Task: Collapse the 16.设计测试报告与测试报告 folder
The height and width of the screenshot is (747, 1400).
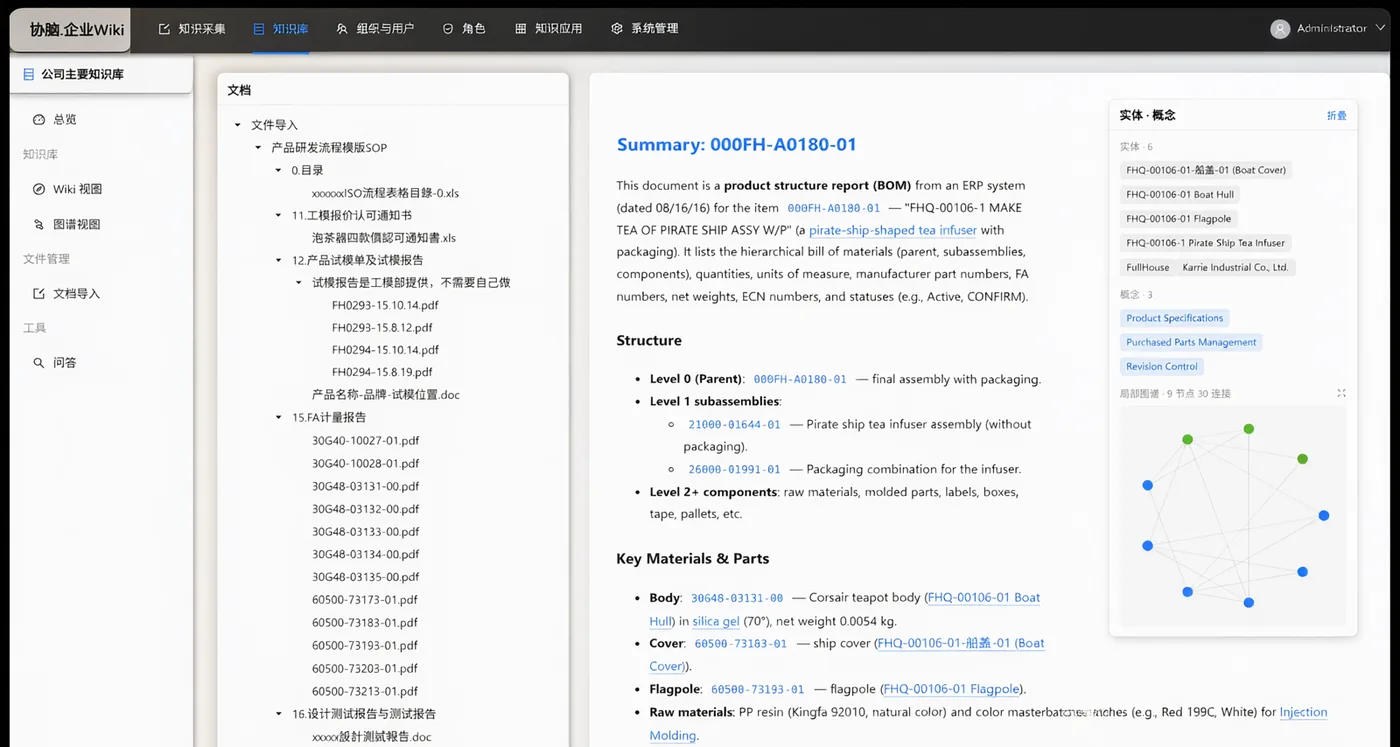Action: click(279, 714)
